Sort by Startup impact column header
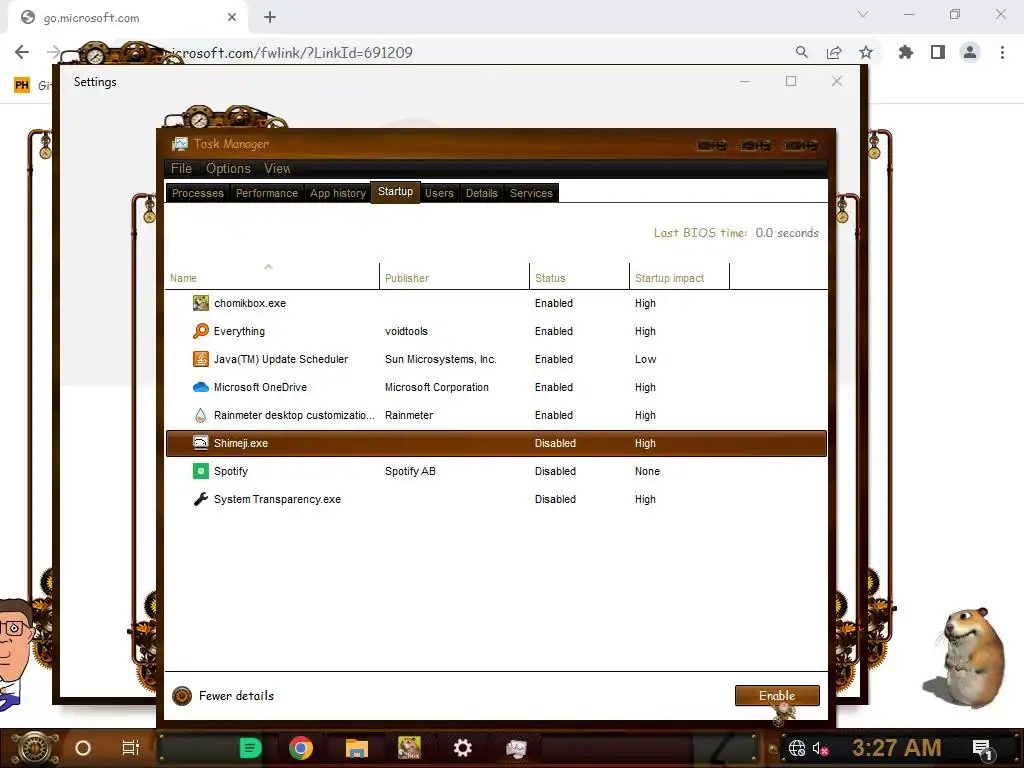This screenshot has width=1024, height=768. click(680, 277)
